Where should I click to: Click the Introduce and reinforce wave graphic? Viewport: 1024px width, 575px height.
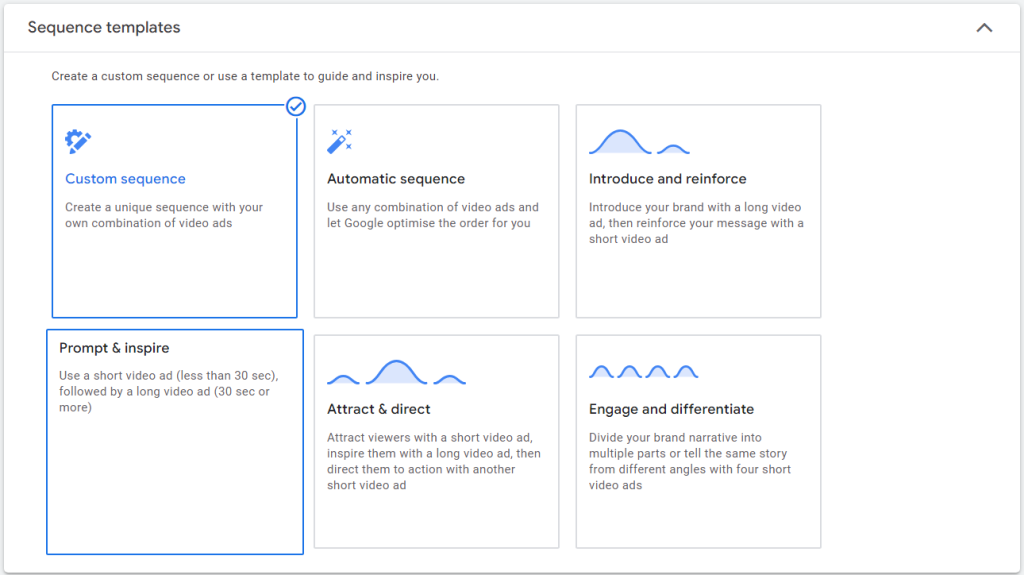(639, 143)
